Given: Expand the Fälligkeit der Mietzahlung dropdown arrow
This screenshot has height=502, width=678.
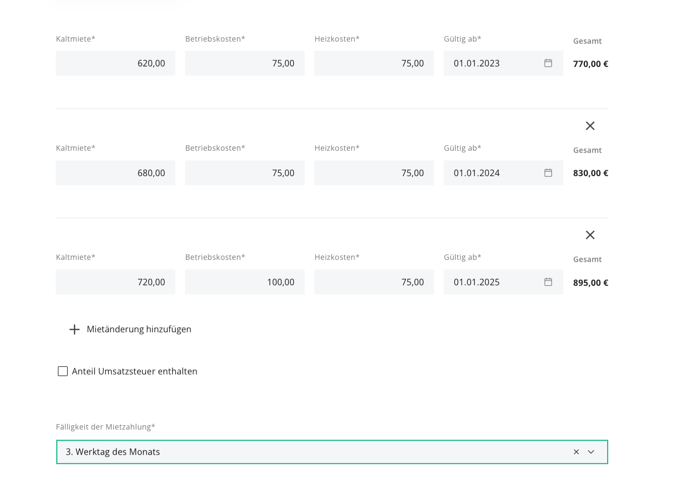Looking at the screenshot, I should pyautogui.click(x=591, y=452).
